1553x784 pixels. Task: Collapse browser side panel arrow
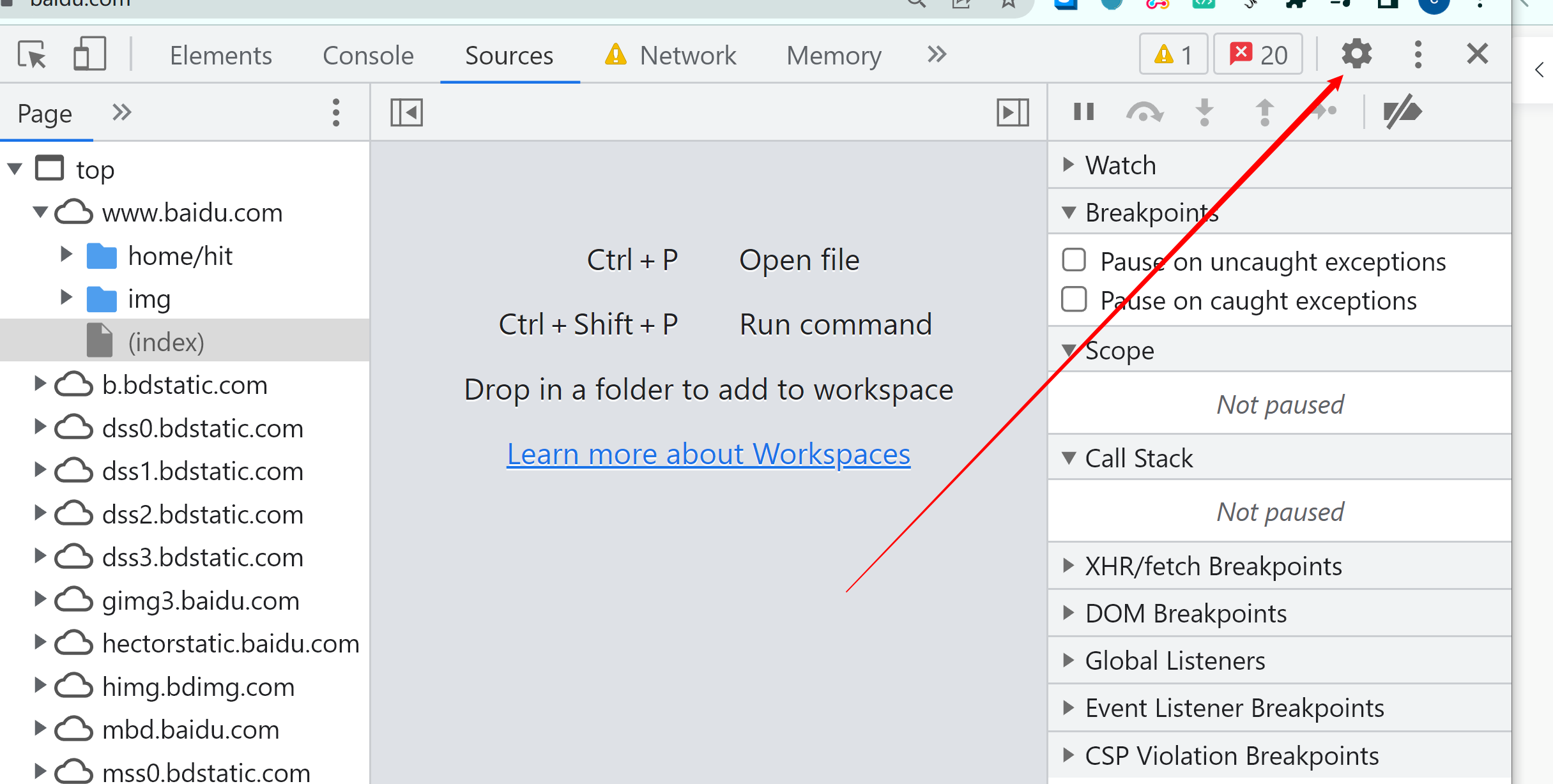pyautogui.click(x=1539, y=70)
